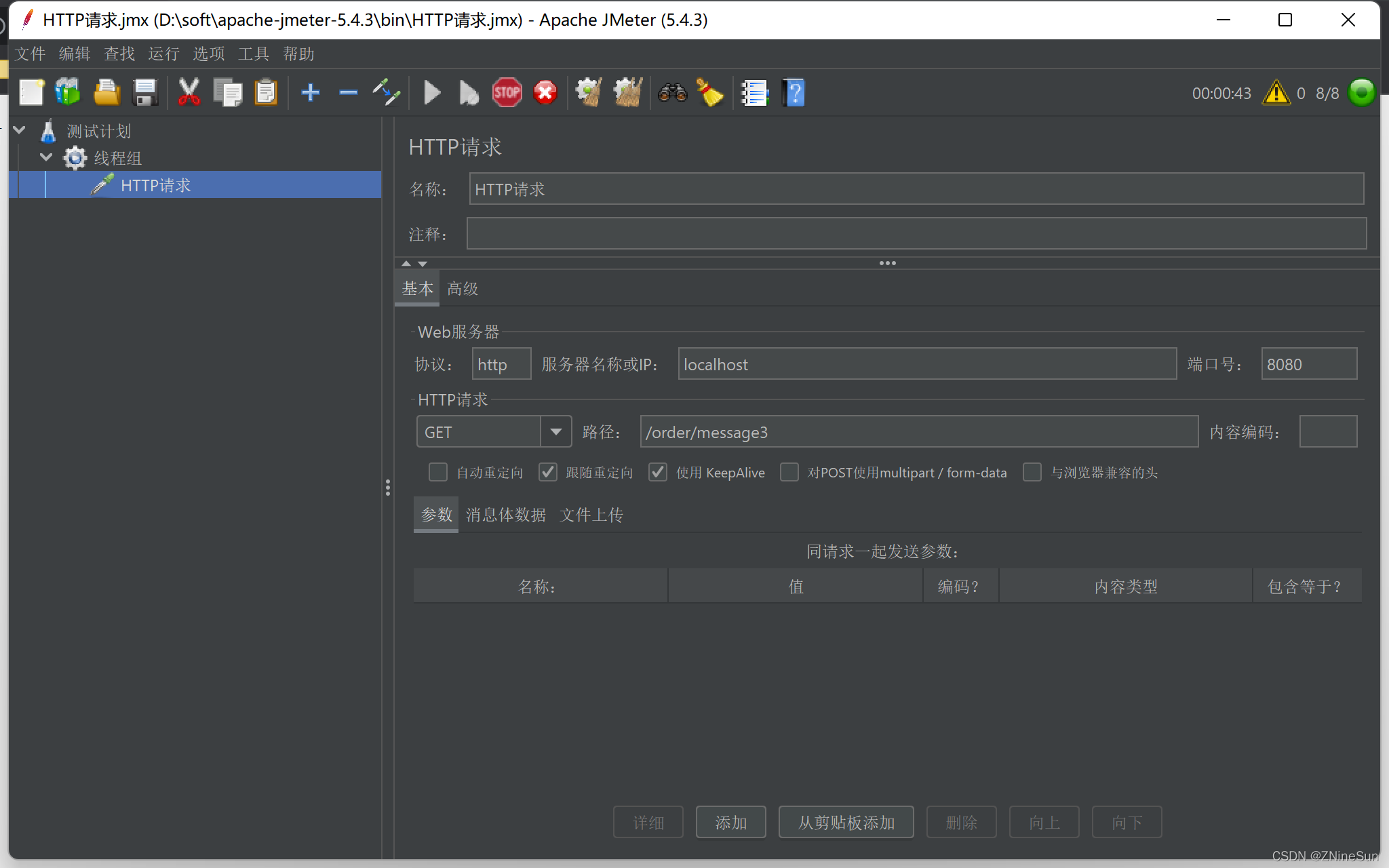The image size is (1389, 868).
Task: Collapse the 测试计划 tree node
Action: pyautogui.click(x=20, y=130)
